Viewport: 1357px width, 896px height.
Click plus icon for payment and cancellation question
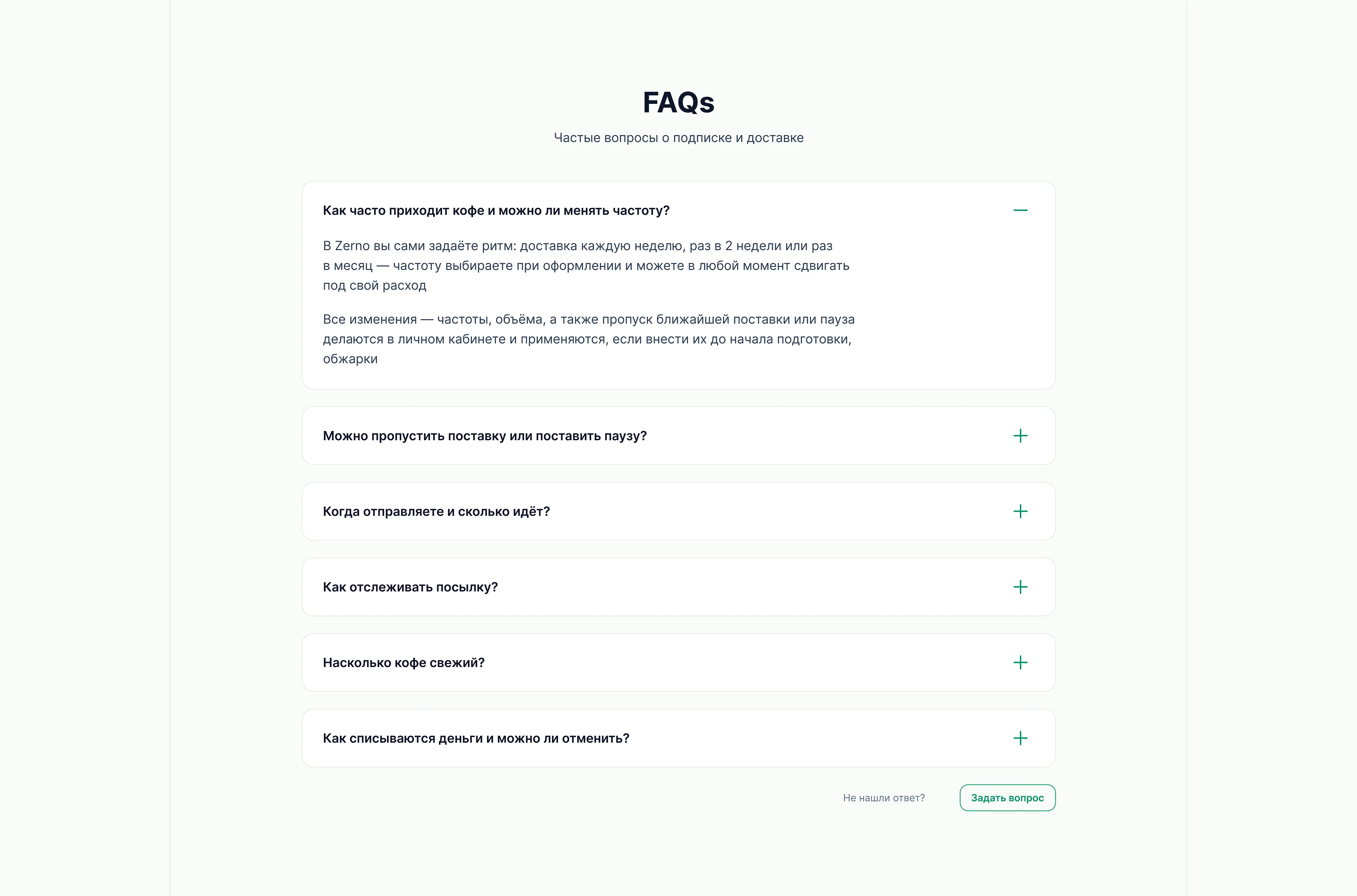click(x=1020, y=738)
